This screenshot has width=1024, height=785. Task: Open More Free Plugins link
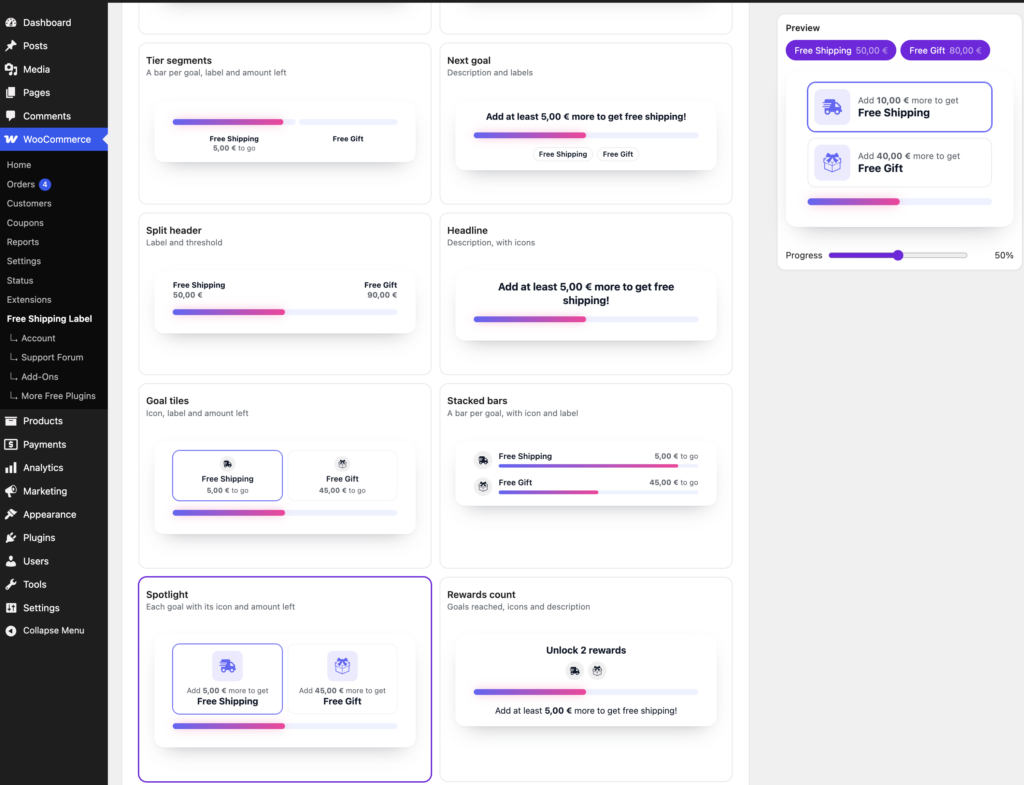58,396
